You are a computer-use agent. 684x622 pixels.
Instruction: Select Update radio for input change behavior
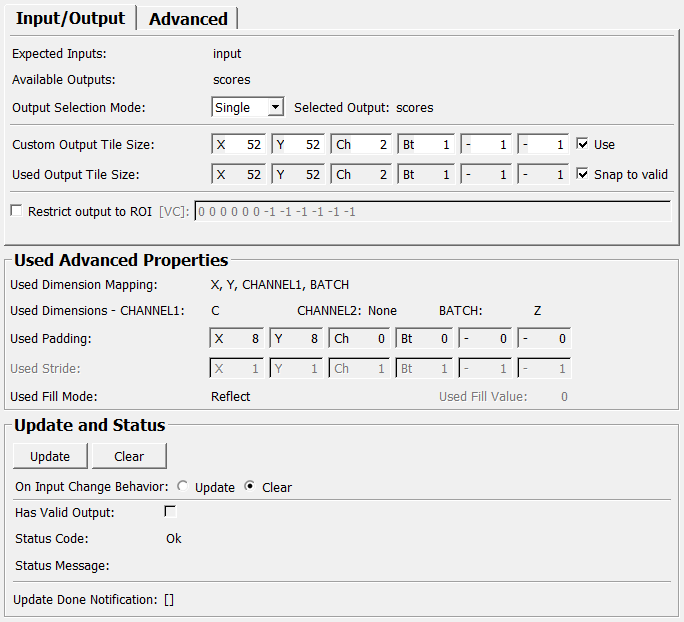tap(182, 487)
